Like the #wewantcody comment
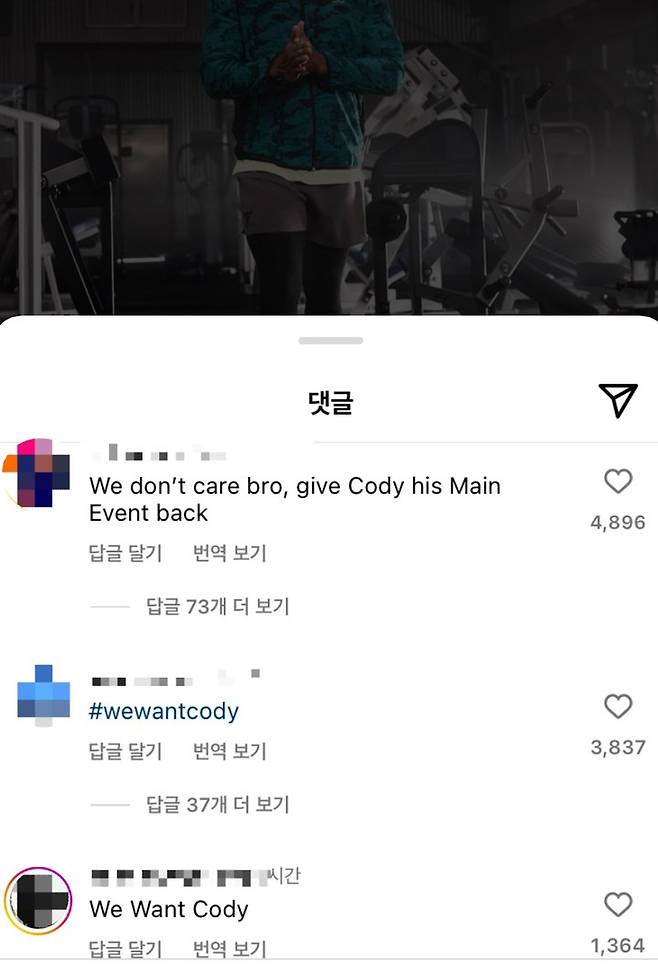The image size is (658, 972). [x=618, y=706]
